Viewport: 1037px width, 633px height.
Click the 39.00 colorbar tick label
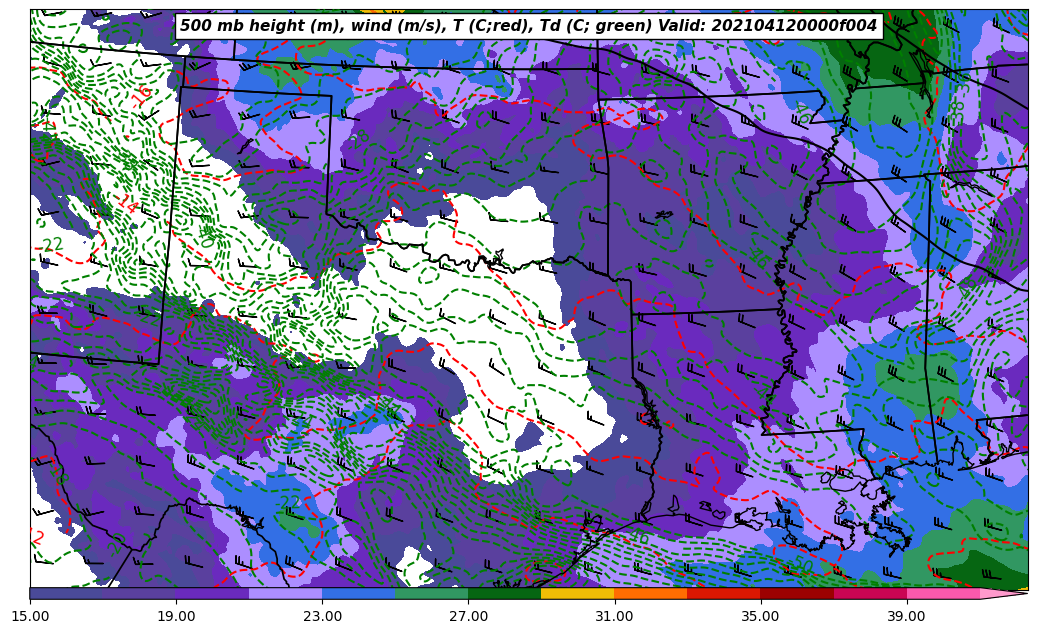click(906, 616)
